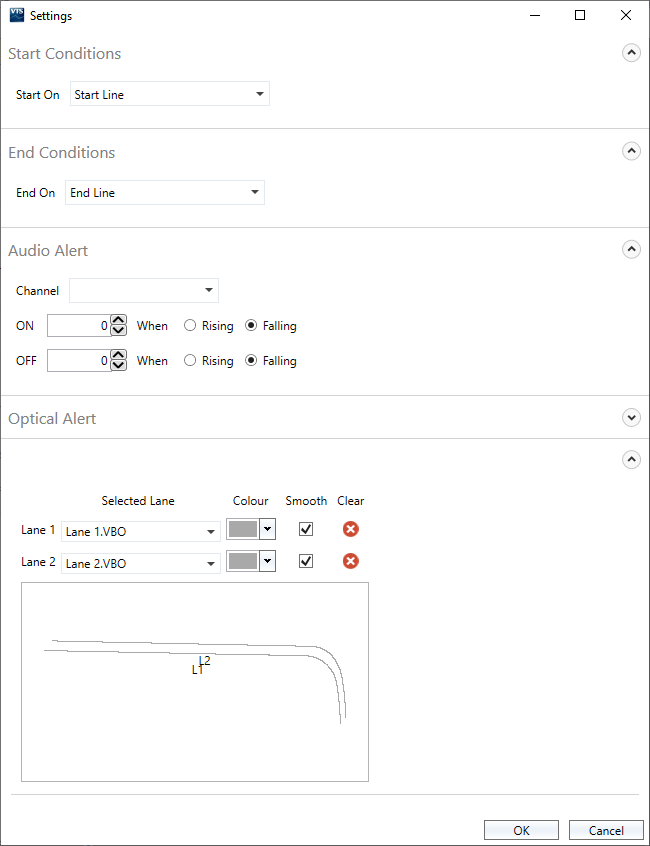This screenshot has height=846, width=650.
Task: Clear Lane 2 with red X icon
Action: [x=351, y=561]
